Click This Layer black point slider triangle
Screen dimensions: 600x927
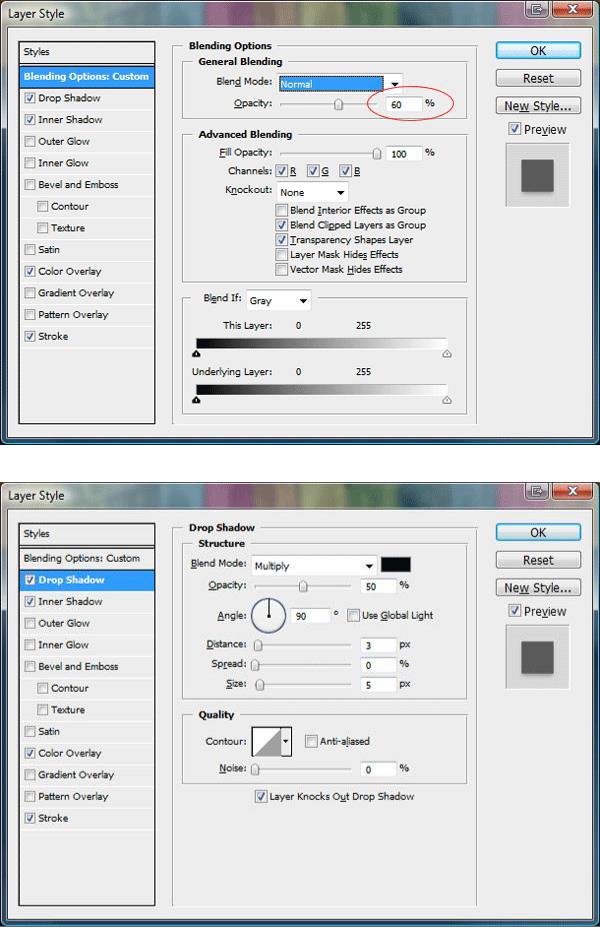(x=196, y=354)
